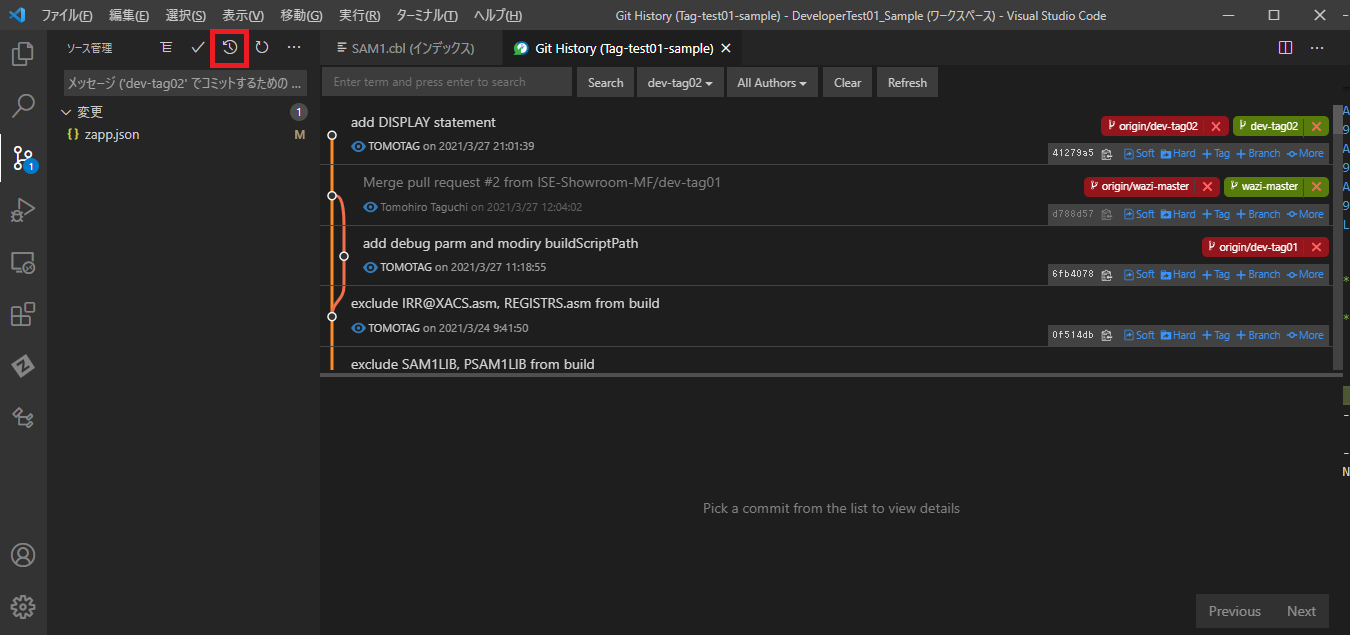The height and width of the screenshot is (635, 1350).
Task: Go to the Next page of commits
Action: point(1301,611)
